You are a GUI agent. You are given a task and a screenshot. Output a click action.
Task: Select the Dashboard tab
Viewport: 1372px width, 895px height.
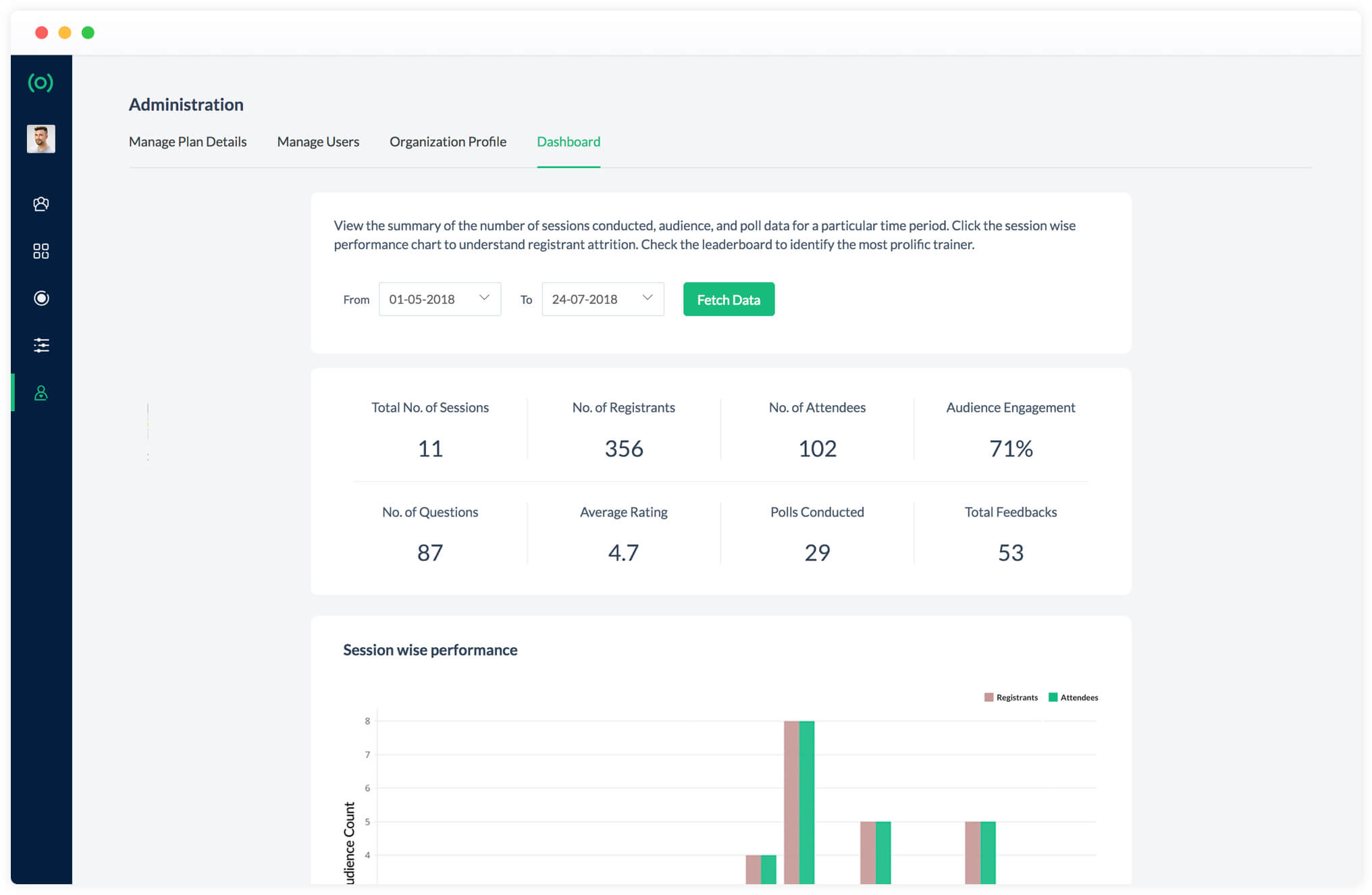click(569, 142)
